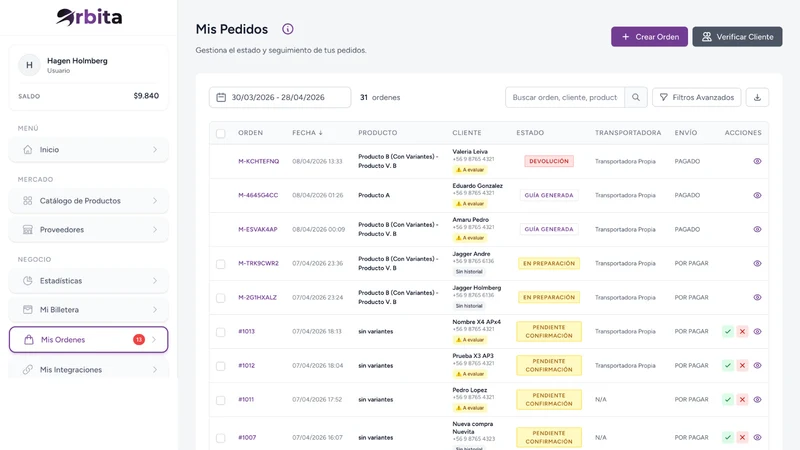The width and height of the screenshot is (800, 450).
Task: Click the eye icon for order #1011
Action: 757,399
